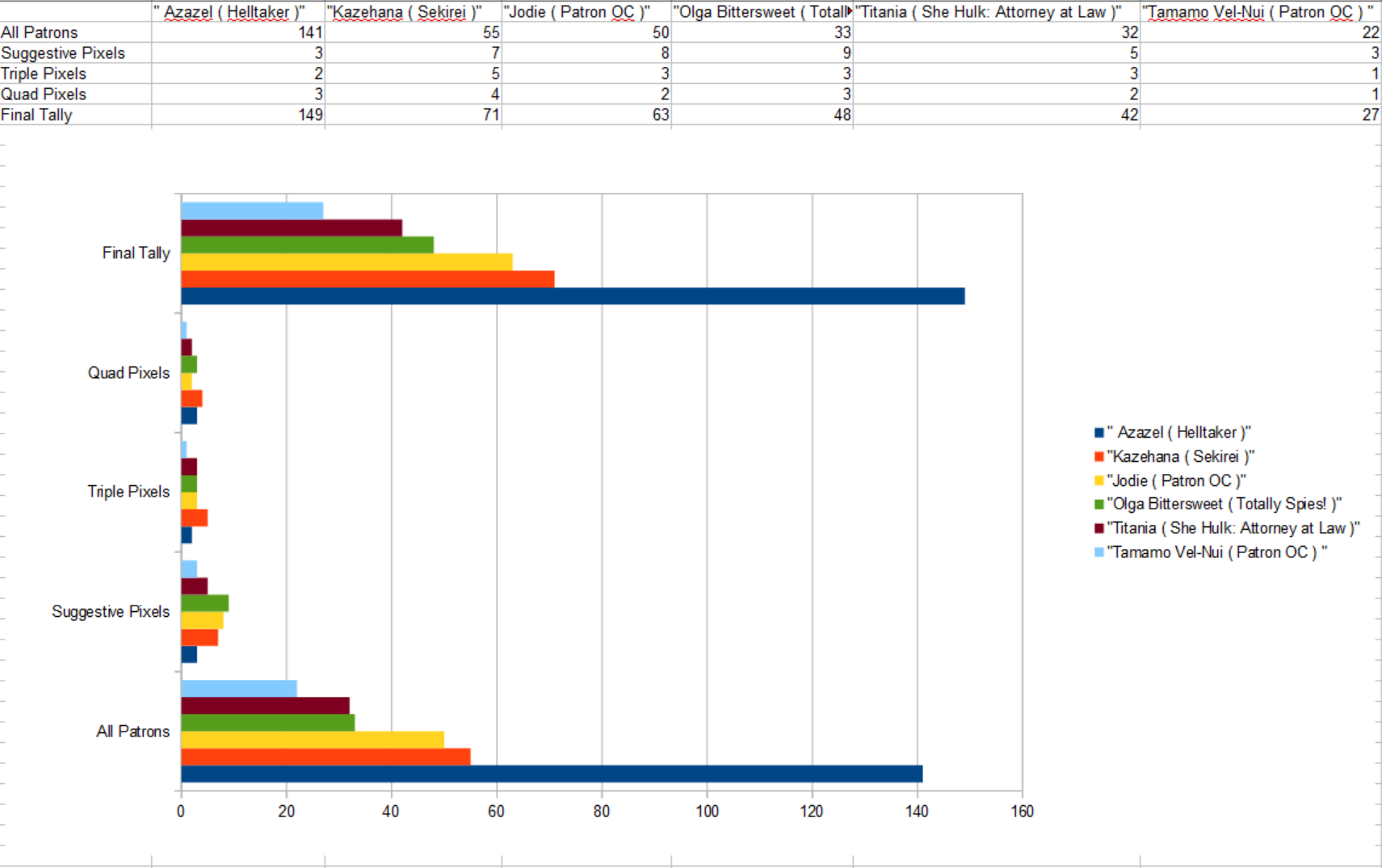
Task: Click the Azazel (Helltaker) legend label text
Action: tap(1179, 433)
